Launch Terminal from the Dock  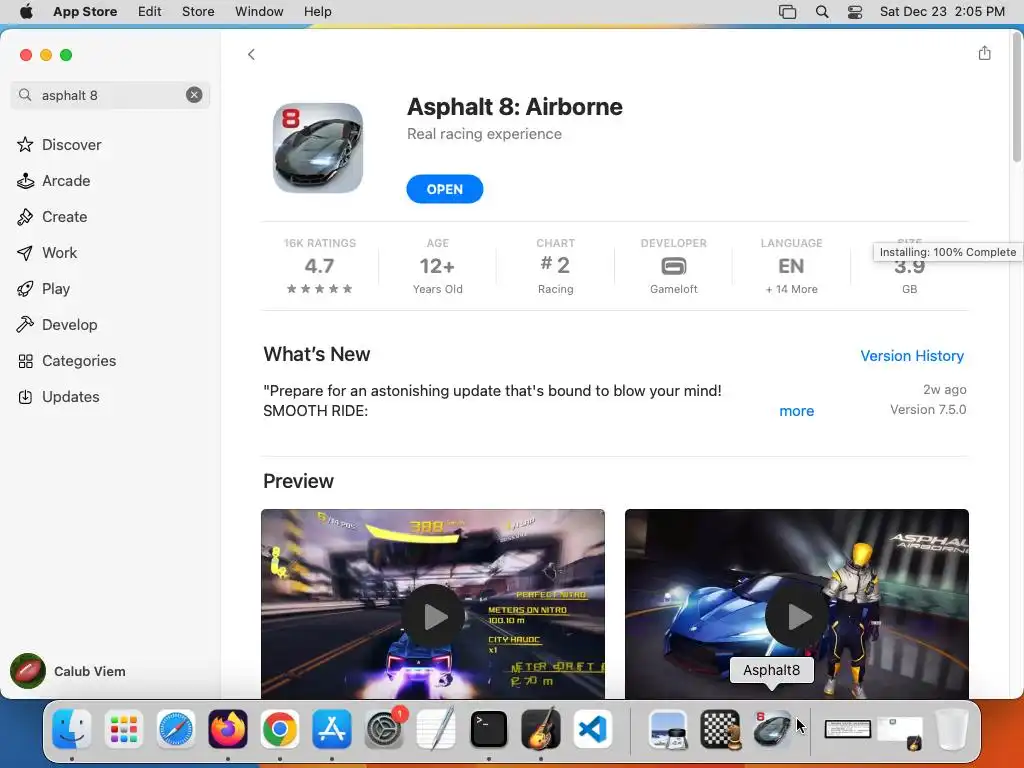[488, 729]
